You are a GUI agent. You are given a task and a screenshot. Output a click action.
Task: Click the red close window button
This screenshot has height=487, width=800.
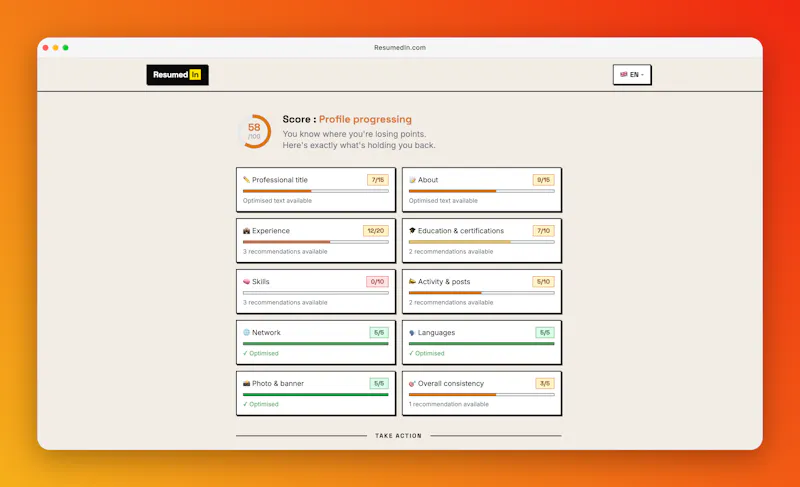click(45, 47)
